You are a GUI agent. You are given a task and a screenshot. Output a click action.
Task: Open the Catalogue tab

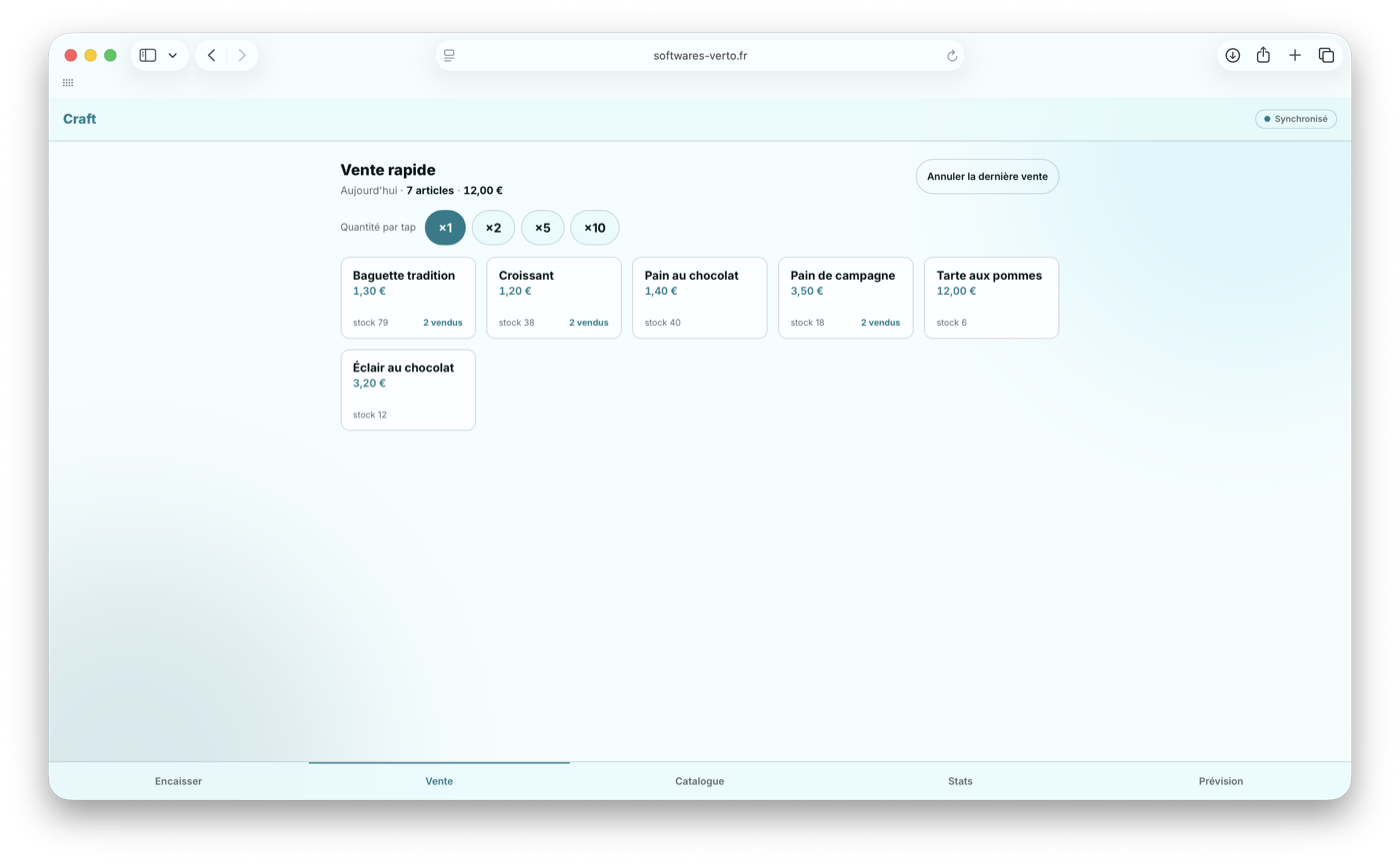700,781
